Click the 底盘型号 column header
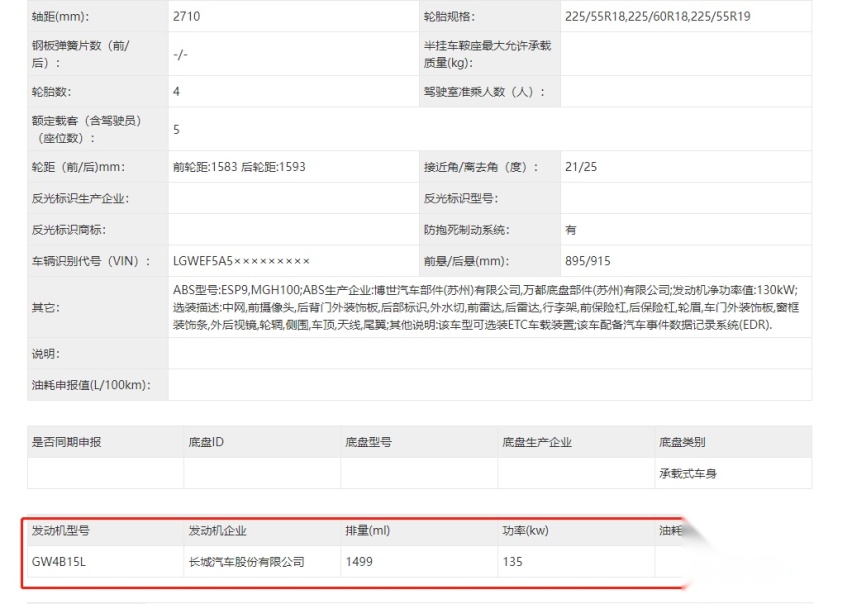This screenshot has height=604, width=852. (368, 442)
